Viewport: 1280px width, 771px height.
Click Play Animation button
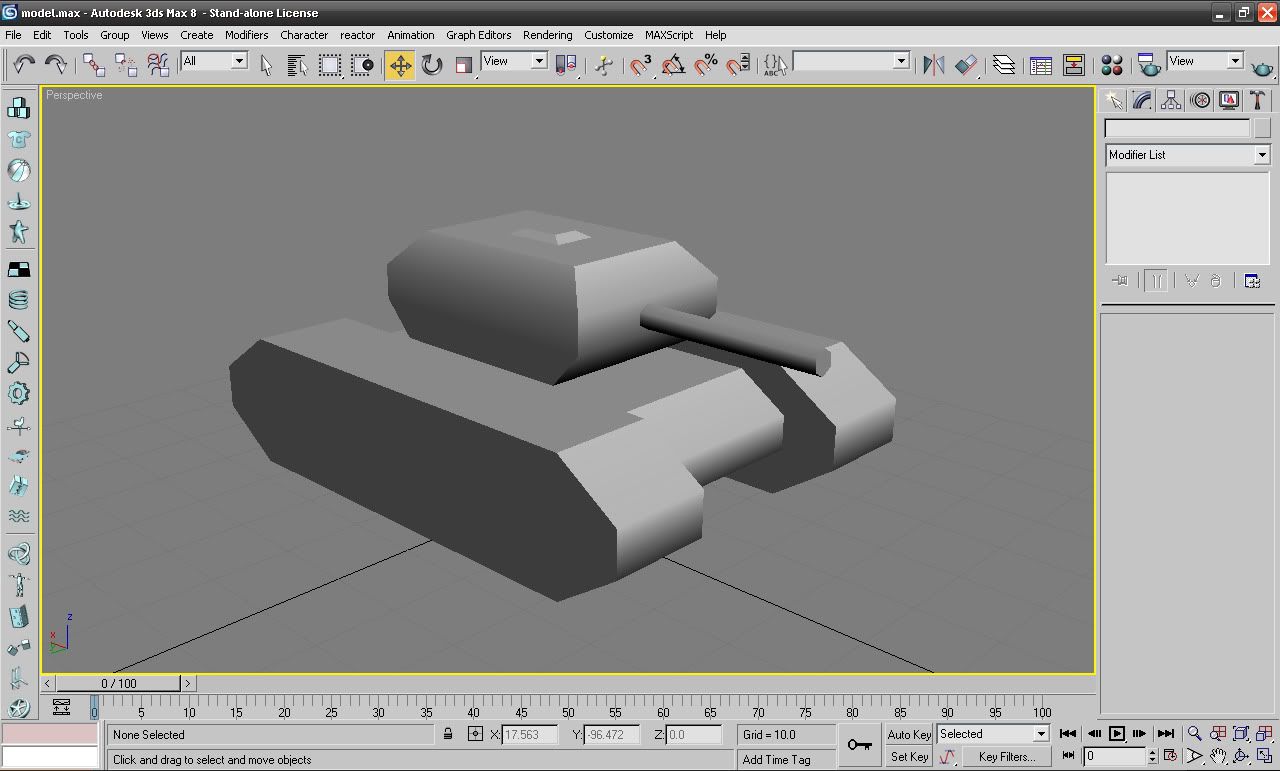1117,734
